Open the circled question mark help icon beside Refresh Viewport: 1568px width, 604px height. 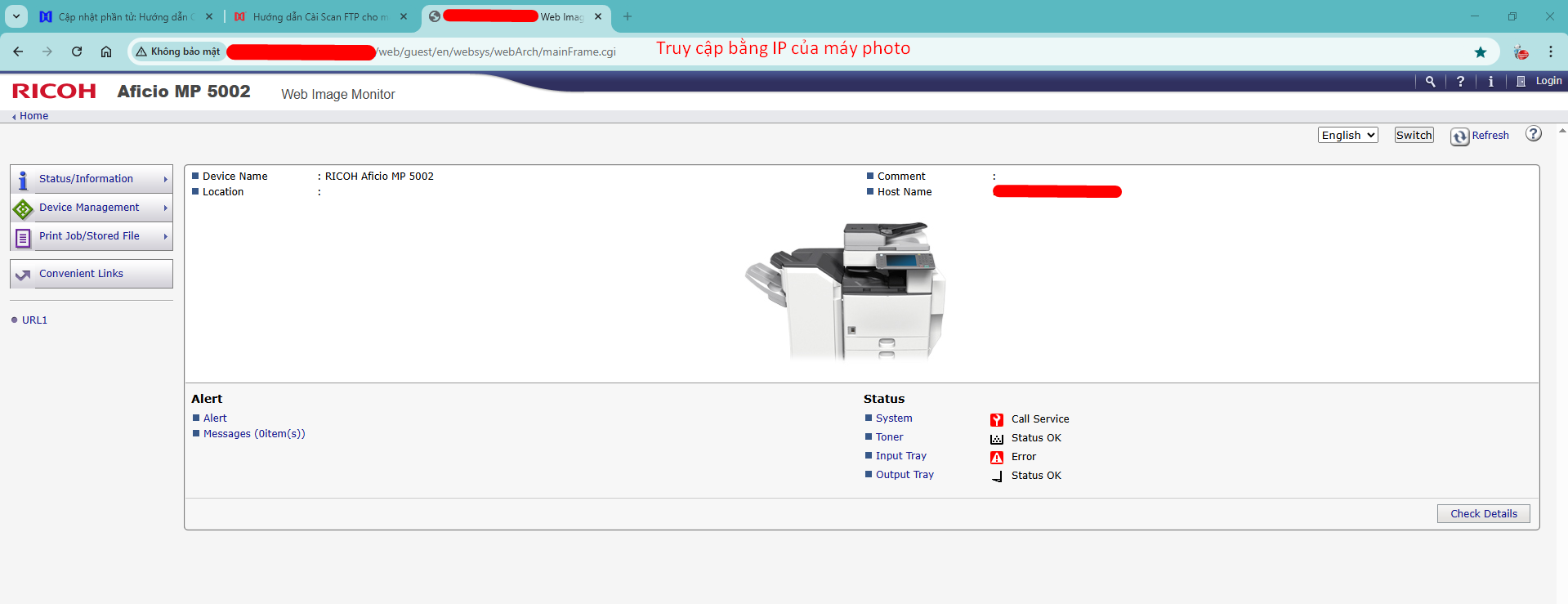pos(1534,134)
